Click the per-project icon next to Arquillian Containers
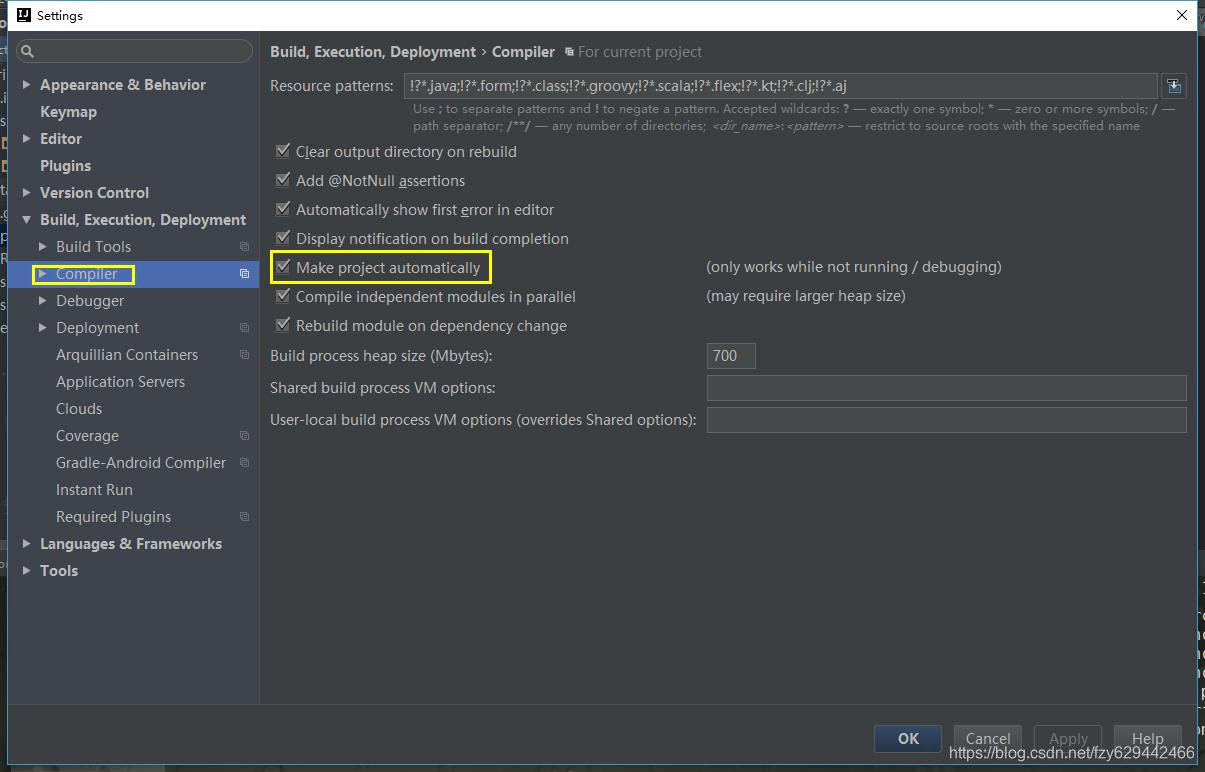Viewport: 1205px width, 772px height. tap(244, 355)
